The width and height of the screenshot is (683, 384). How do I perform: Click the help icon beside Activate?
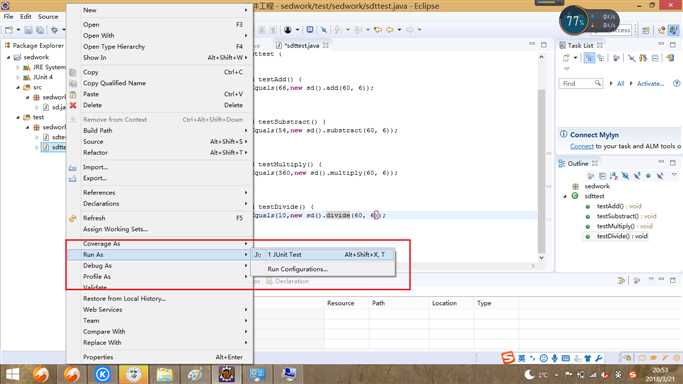(x=676, y=83)
